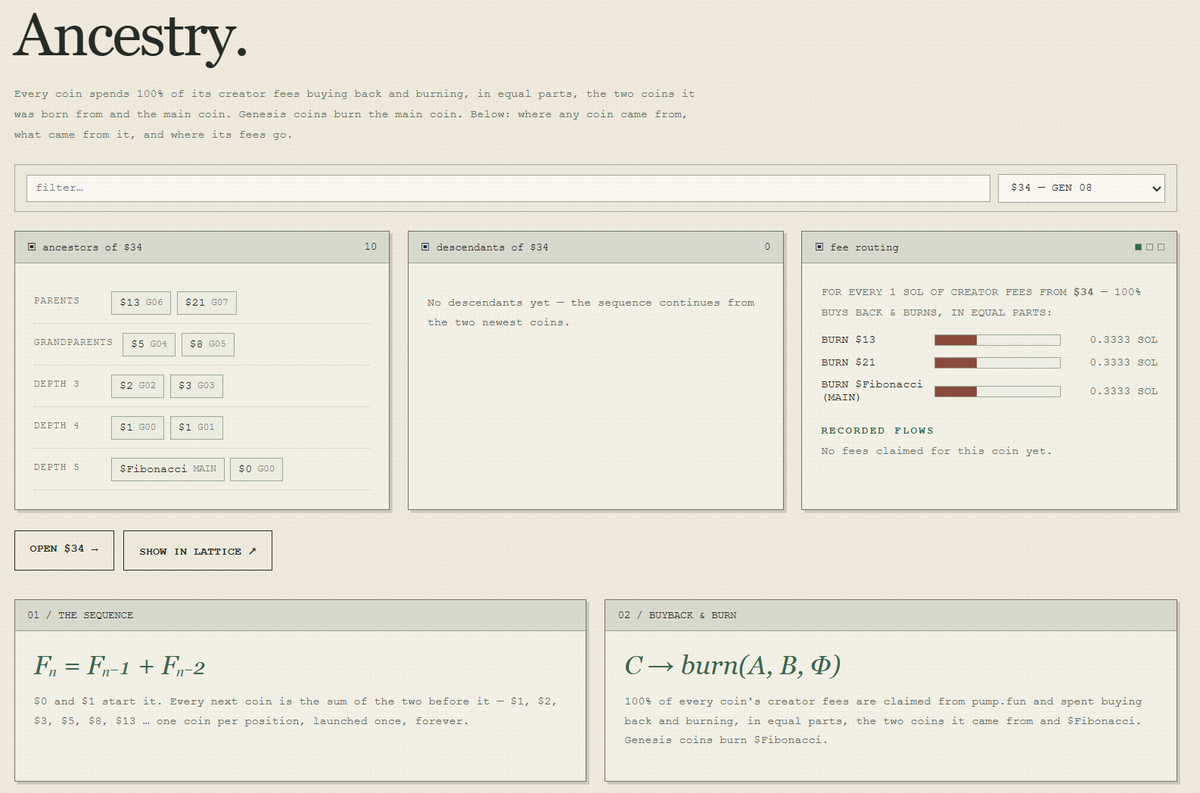The height and width of the screenshot is (793, 1200).
Task: Open the $34 — GEN 08 coin dropdown
Action: [x=1081, y=188]
